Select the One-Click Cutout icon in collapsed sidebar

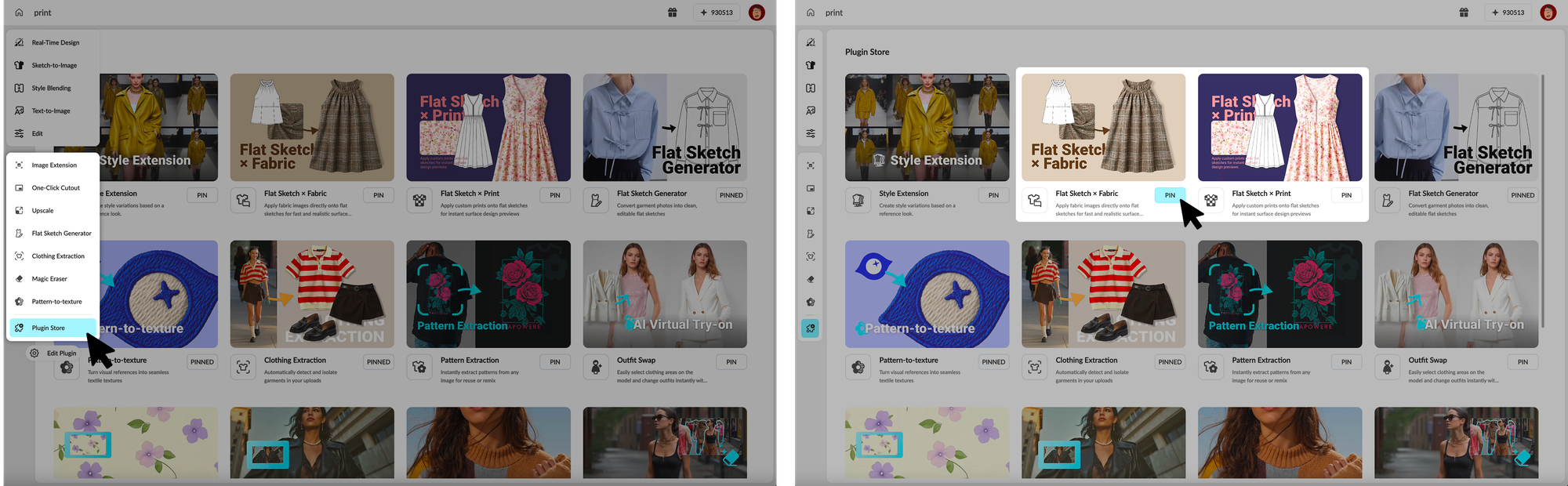tap(811, 188)
